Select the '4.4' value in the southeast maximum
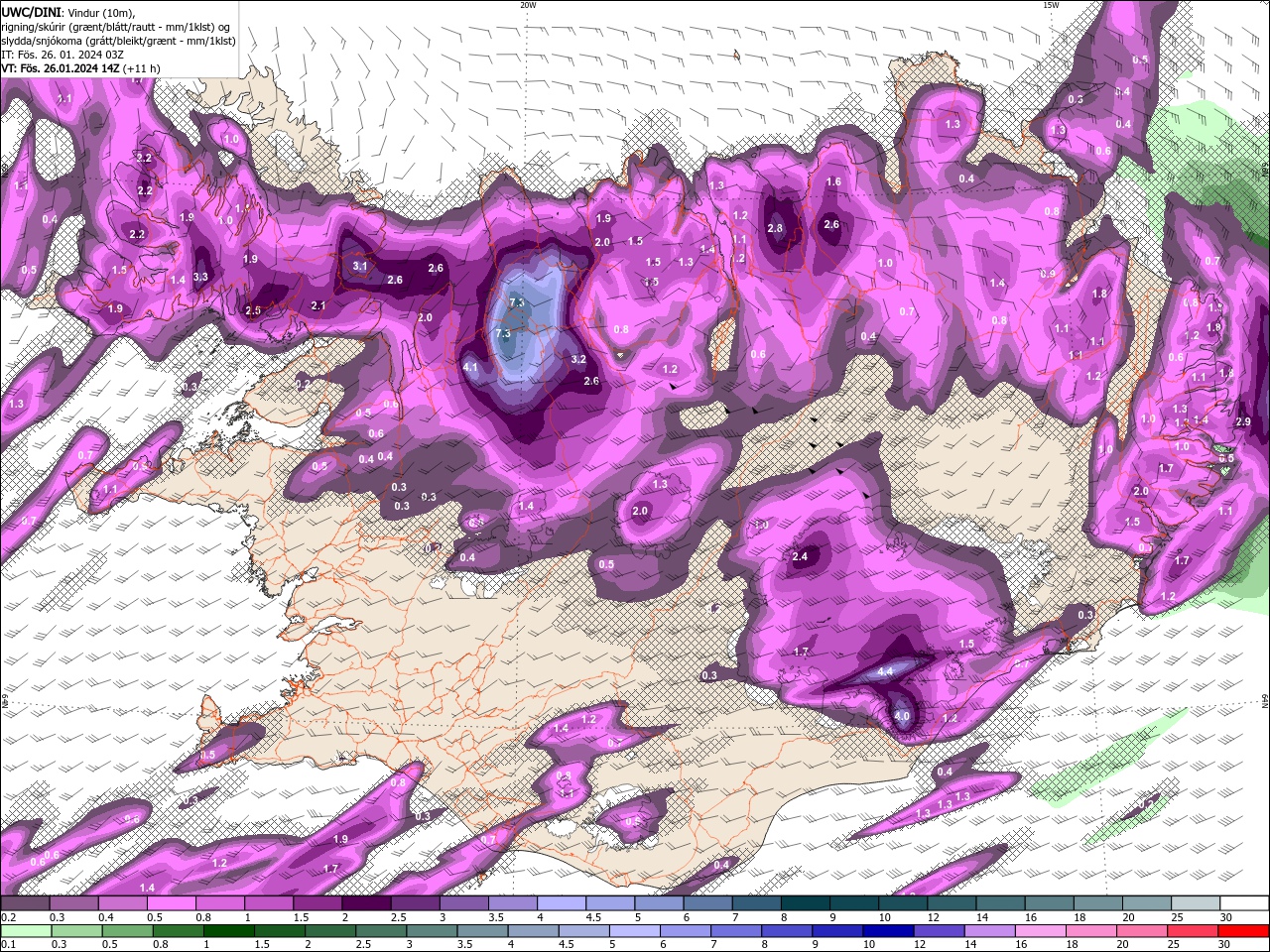This screenshot has height=952, width=1270. pyautogui.click(x=886, y=671)
